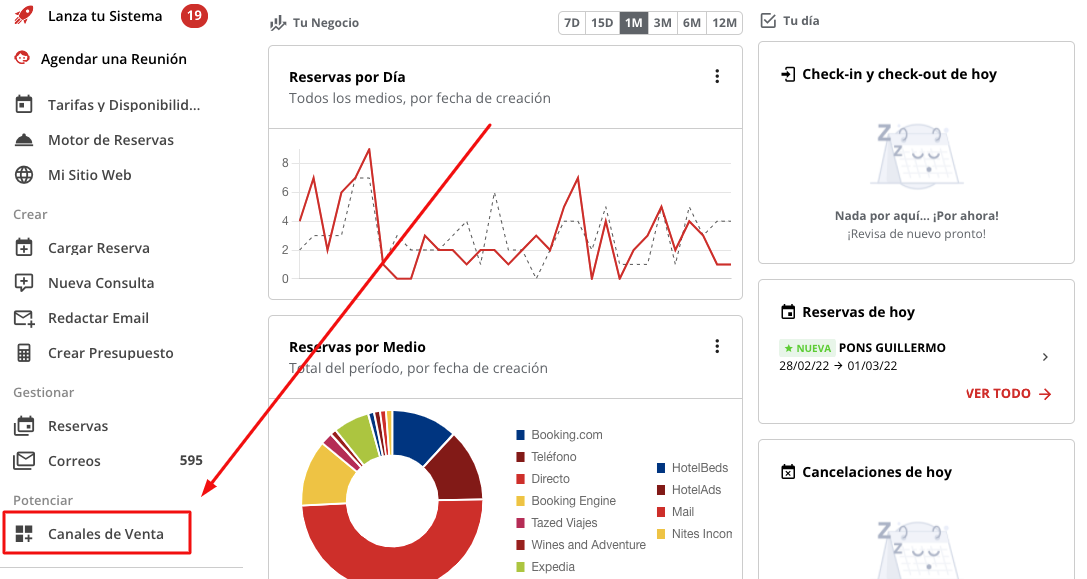Open the Reservas por Medio three-dot menu
1087x579 pixels.
(717, 346)
